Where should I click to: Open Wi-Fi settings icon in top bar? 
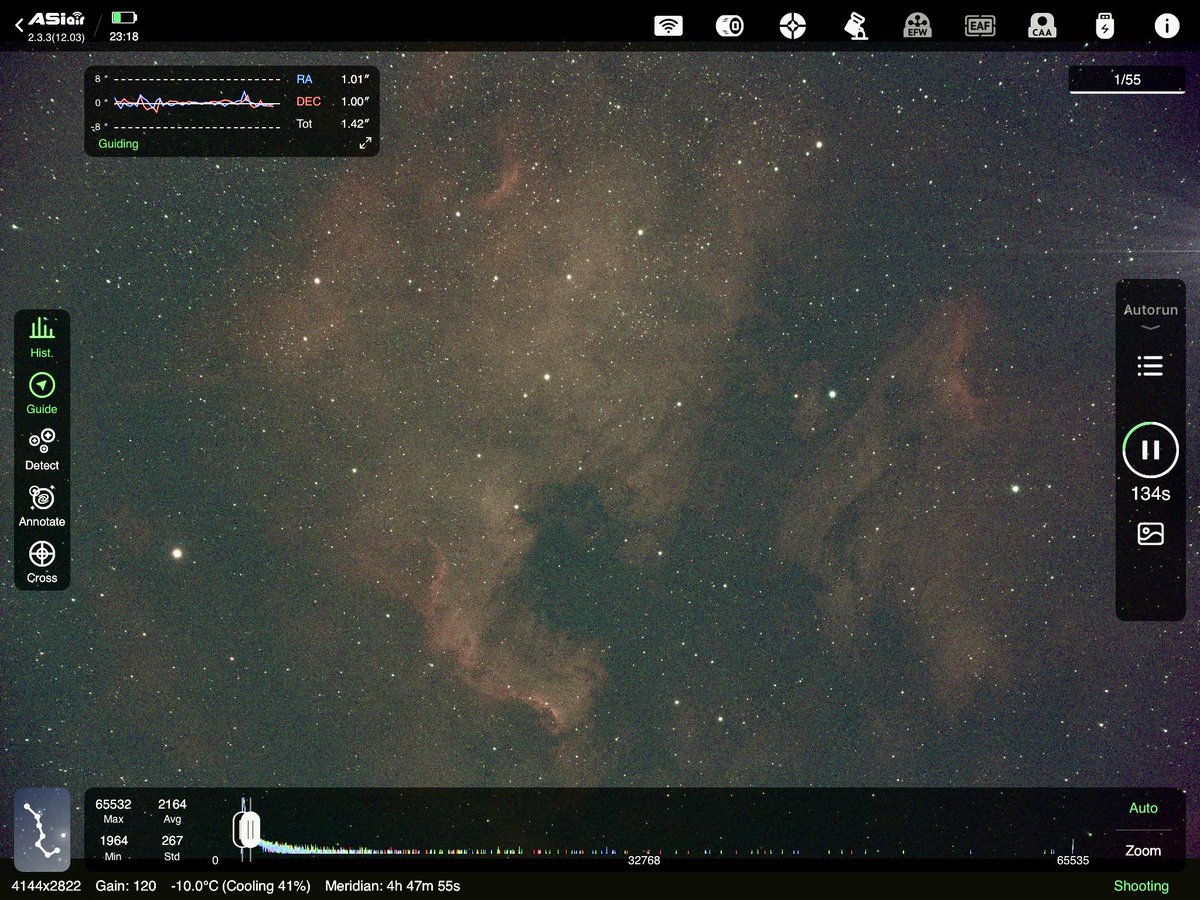(668, 26)
